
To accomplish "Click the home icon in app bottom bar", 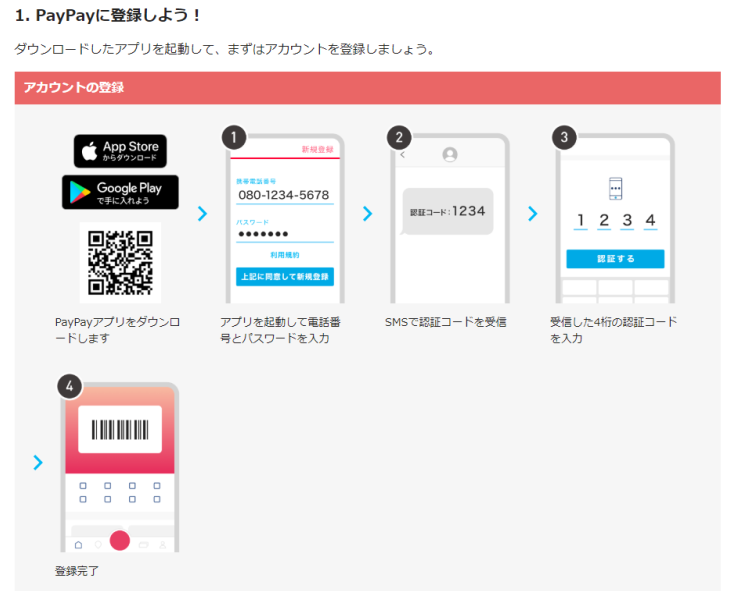I will pyautogui.click(x=78, y=545).
